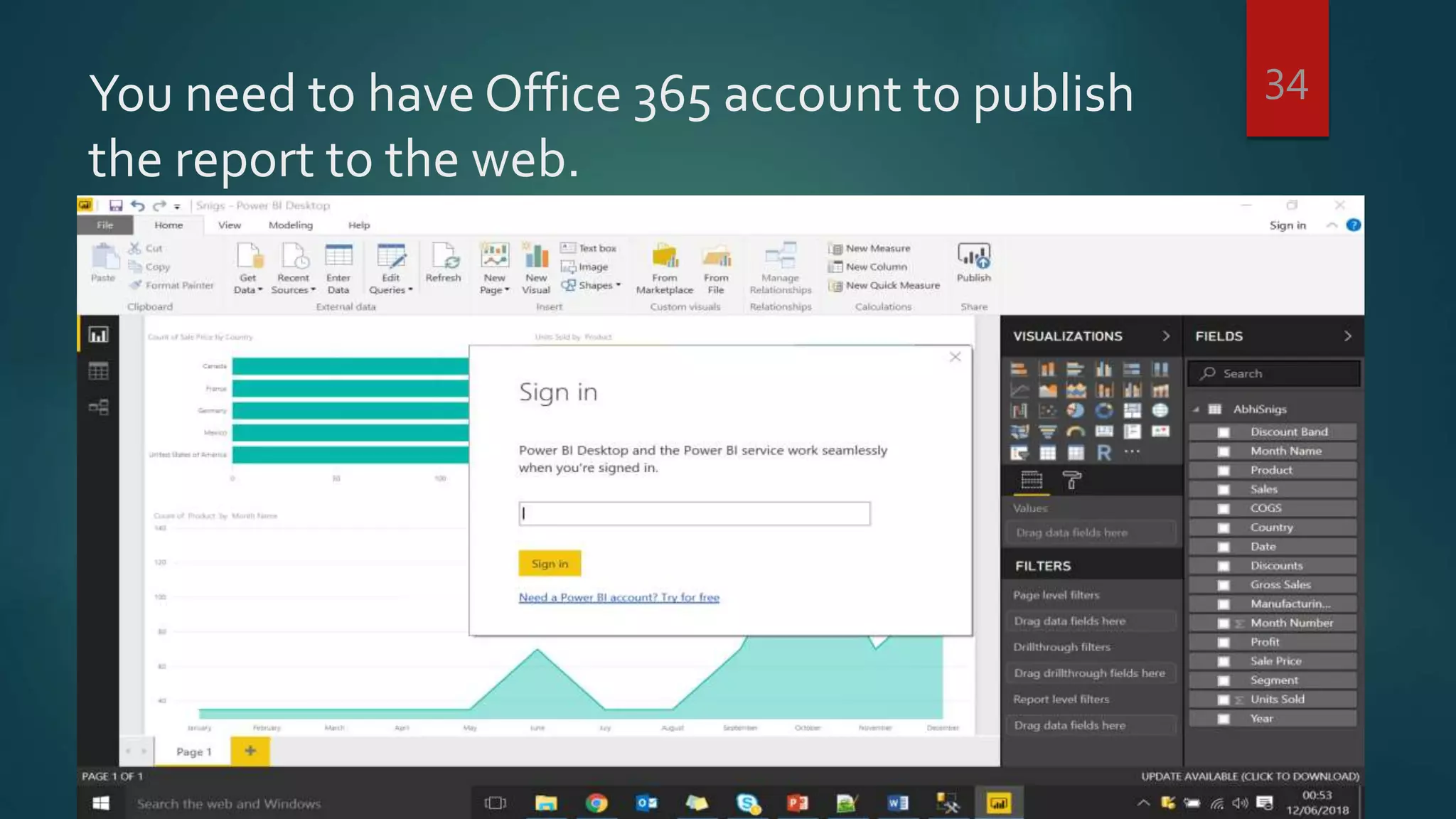Click New Measure in Calculations
This screenshot has width=1456, height=819.
(x=869, y=248)
